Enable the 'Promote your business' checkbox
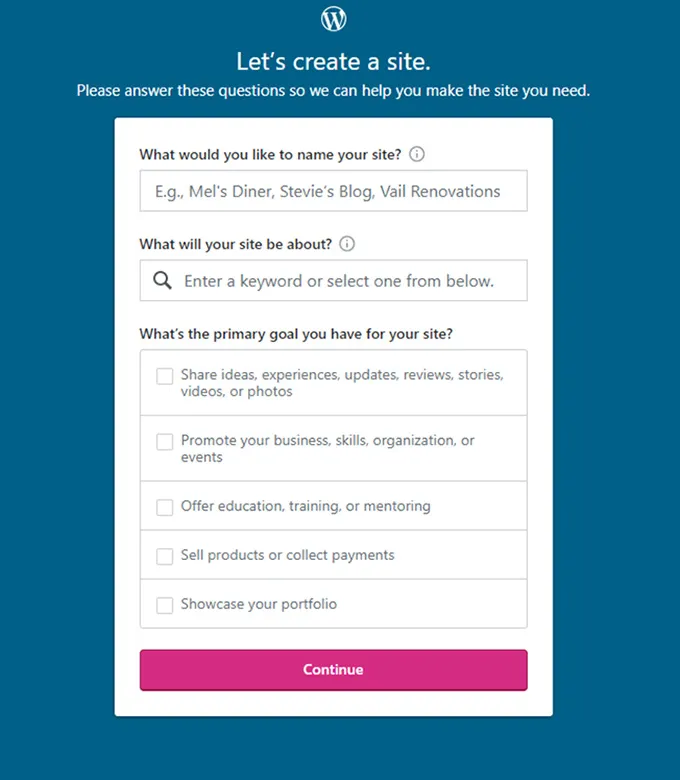This screenshot has height=780, width=680. pyautogui.click(x=165, y=441)
